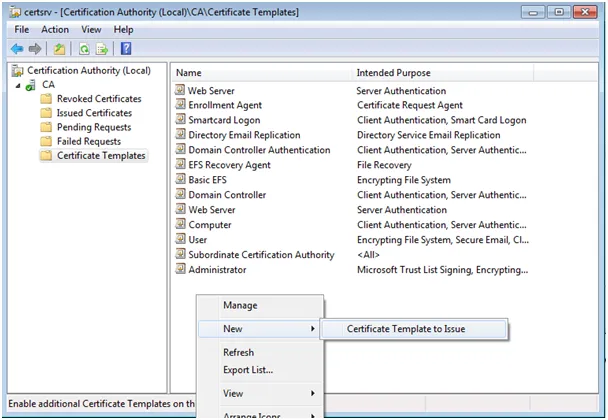608x420 pixels.
Task: Click the <All> intended purpose text
Action: [368, 255]
